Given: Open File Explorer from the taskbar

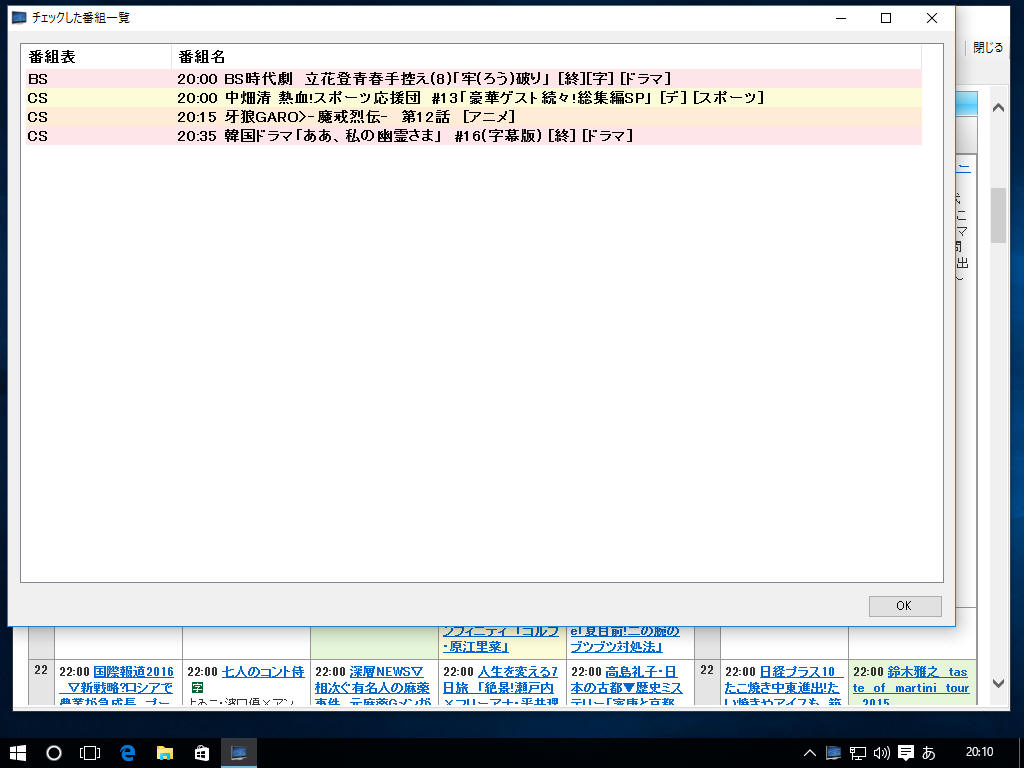Looking at the screenshot, I should (165, 753).
